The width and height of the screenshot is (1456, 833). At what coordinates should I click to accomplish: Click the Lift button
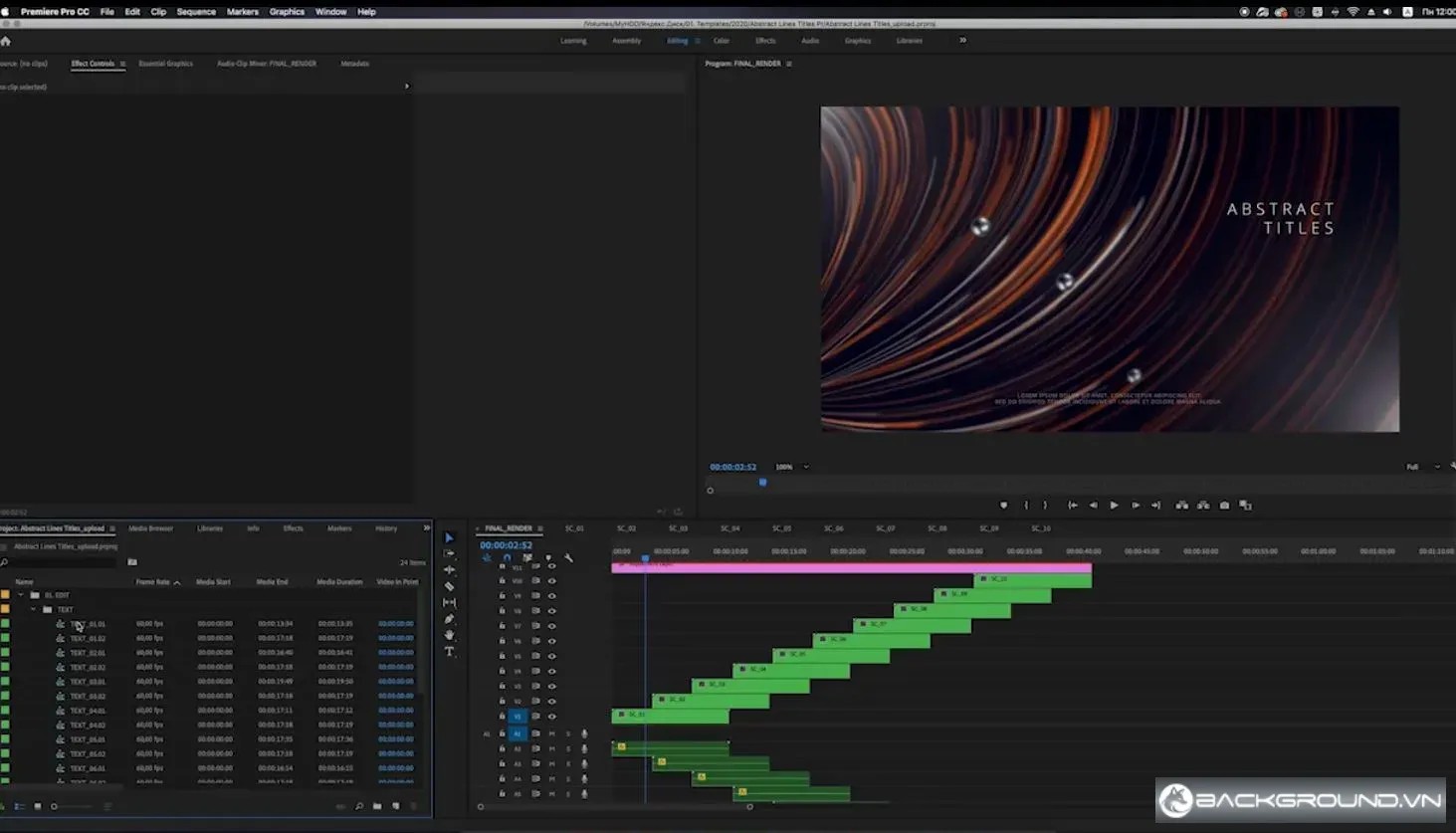point(1181,506)
